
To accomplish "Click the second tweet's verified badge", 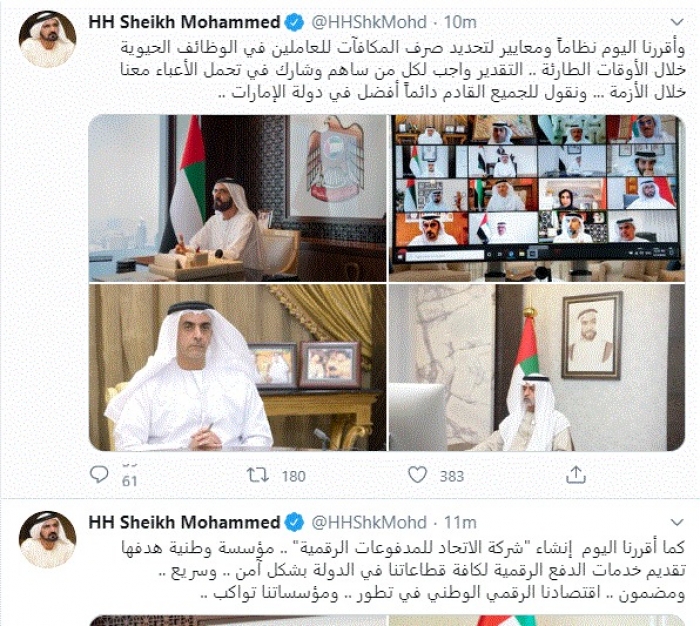I will point(294,522).
